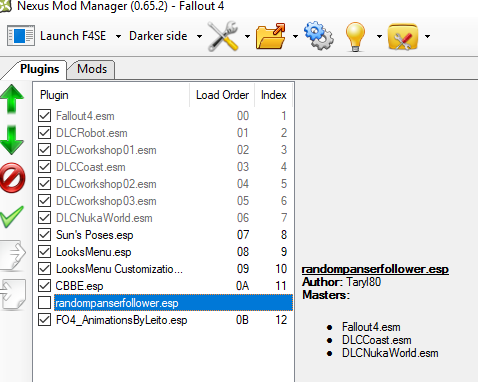
Task: Click the red disable-all plugins icon
Action: (x=13, y=178)
